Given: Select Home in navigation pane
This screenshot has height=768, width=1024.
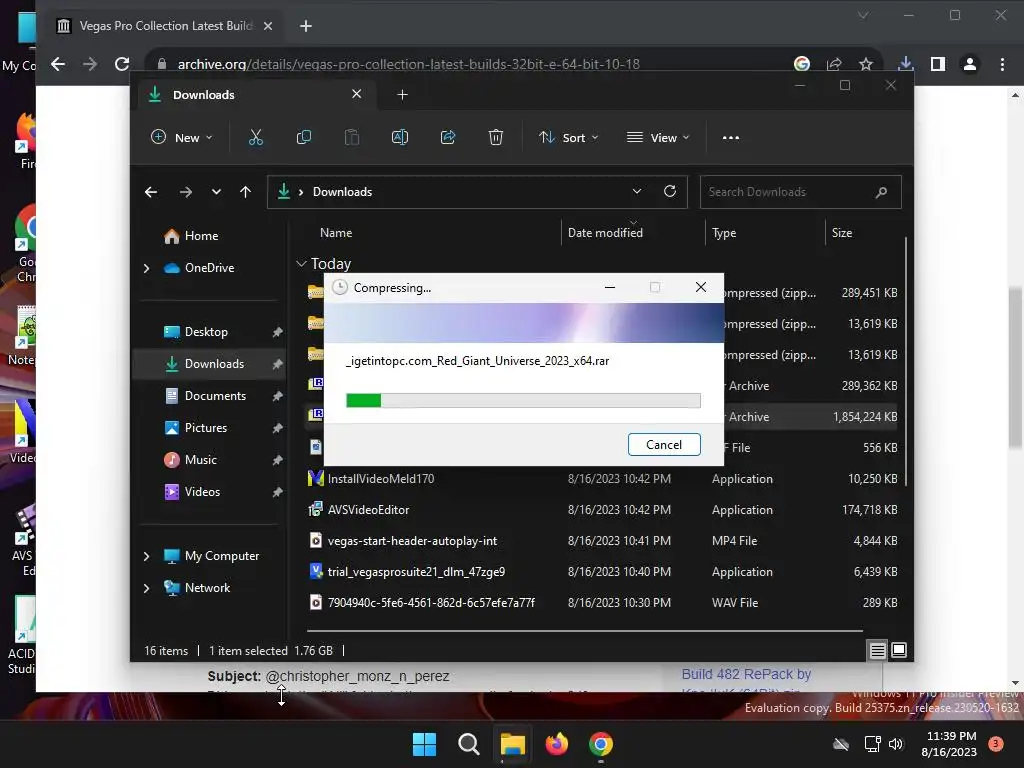Looking at the screenshot, I should [201, 236].
